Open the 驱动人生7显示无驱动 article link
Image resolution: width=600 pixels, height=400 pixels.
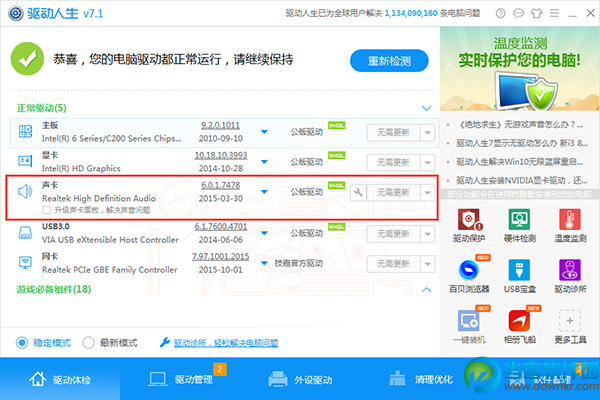[522, 143]
